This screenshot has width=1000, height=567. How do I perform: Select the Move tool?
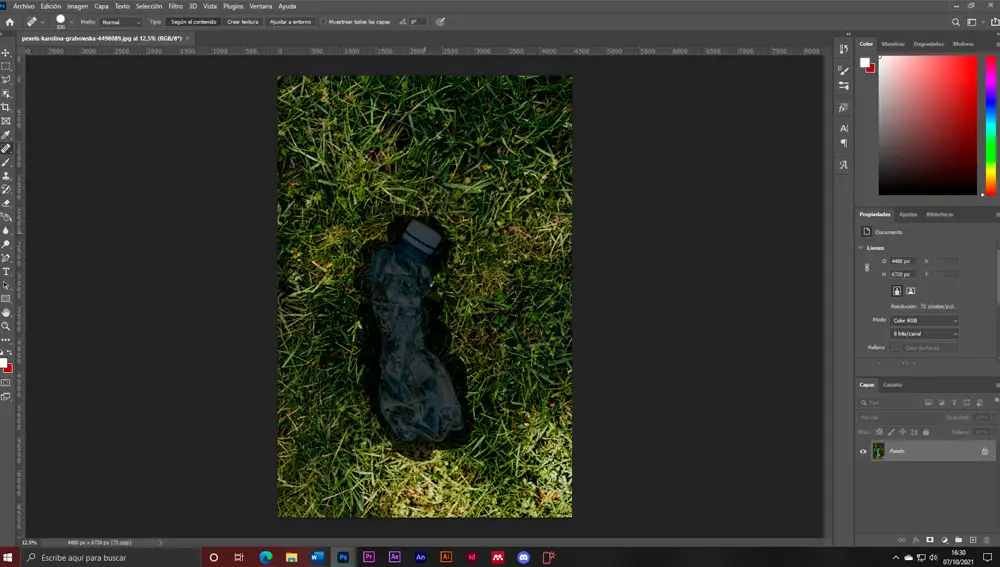tap(6, 53)
